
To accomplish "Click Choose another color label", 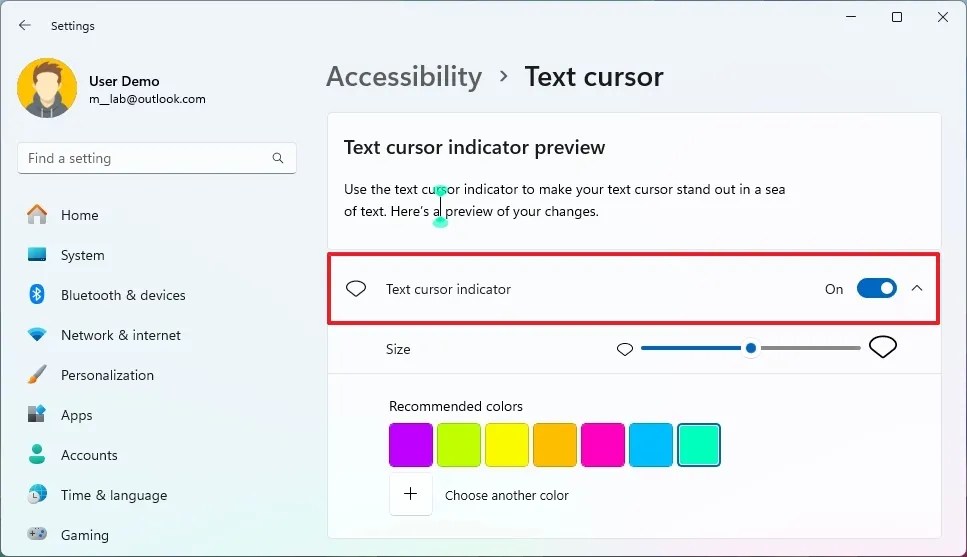I will [507, 495].
